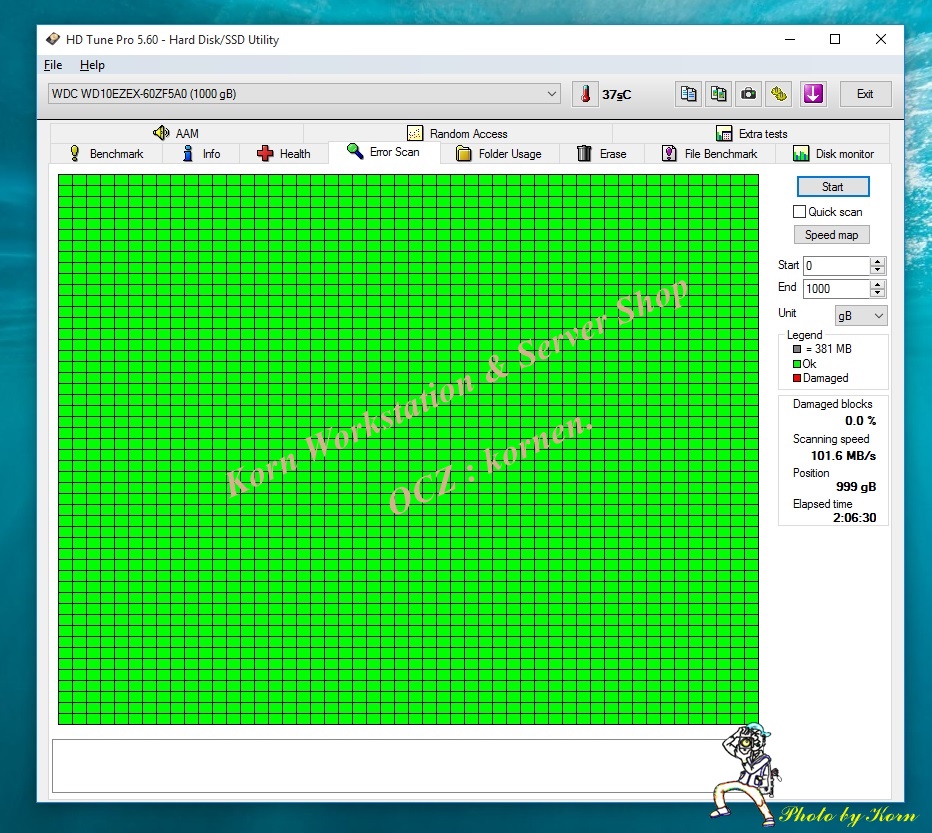Open the Random Access tab
Viewport: 932px width, 833px height.
457,133
